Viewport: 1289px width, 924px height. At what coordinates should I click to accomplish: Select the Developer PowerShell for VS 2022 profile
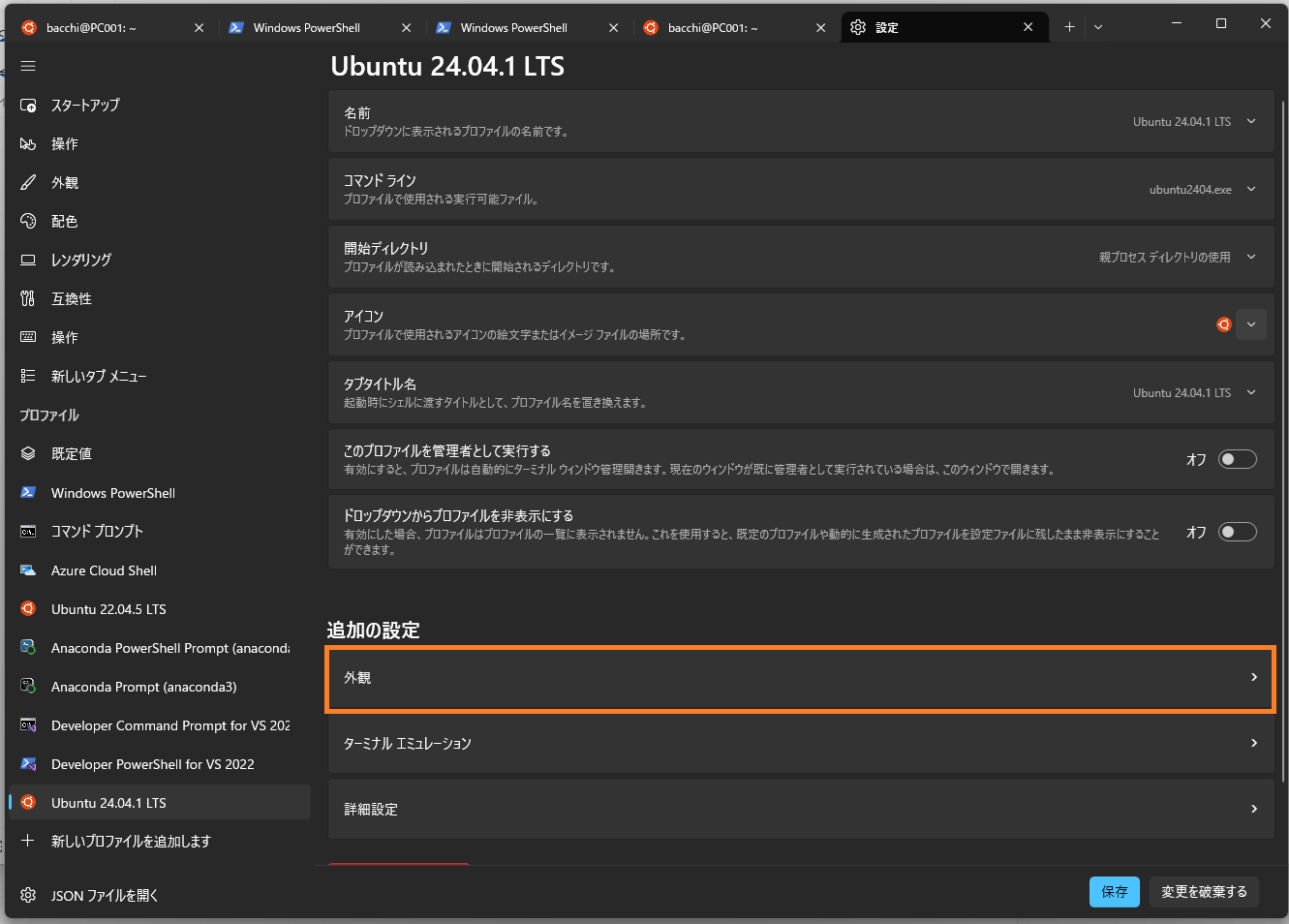pos(152,764)
